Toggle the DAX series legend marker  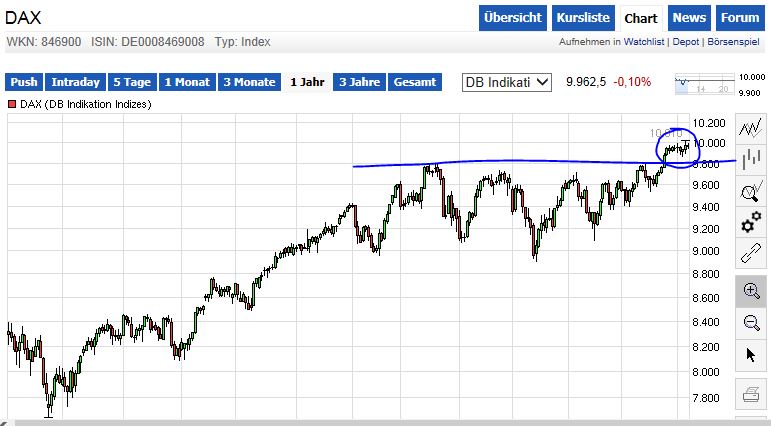[x=12, y=104]
